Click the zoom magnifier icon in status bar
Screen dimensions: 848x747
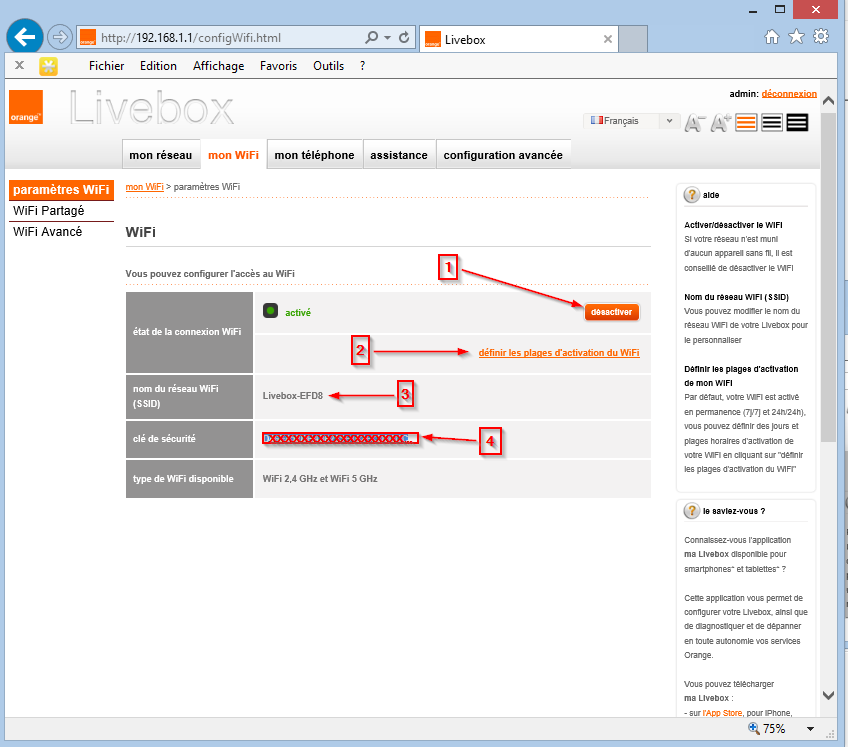[x=753, y=728]
